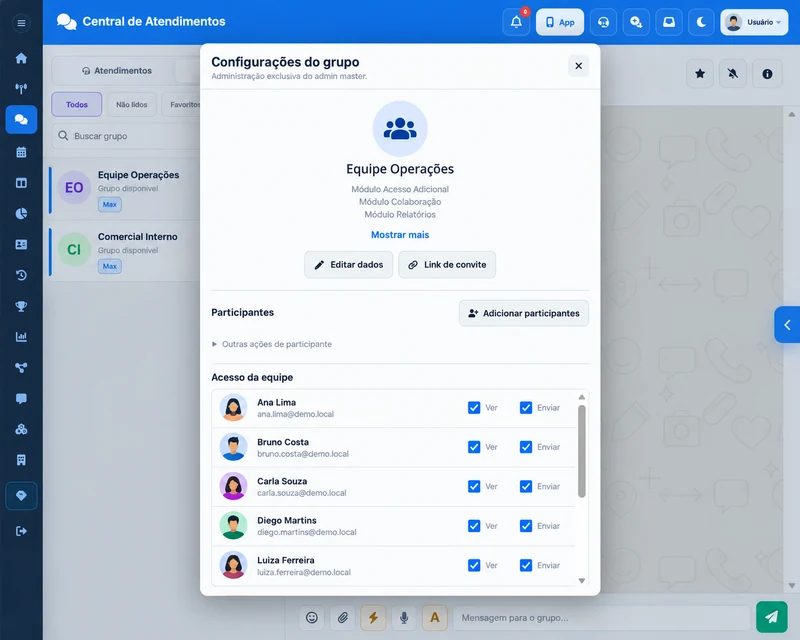The width and height of the screenshot is (800, 640).
Task: Open the building sidebar icon
Action: 21,460
